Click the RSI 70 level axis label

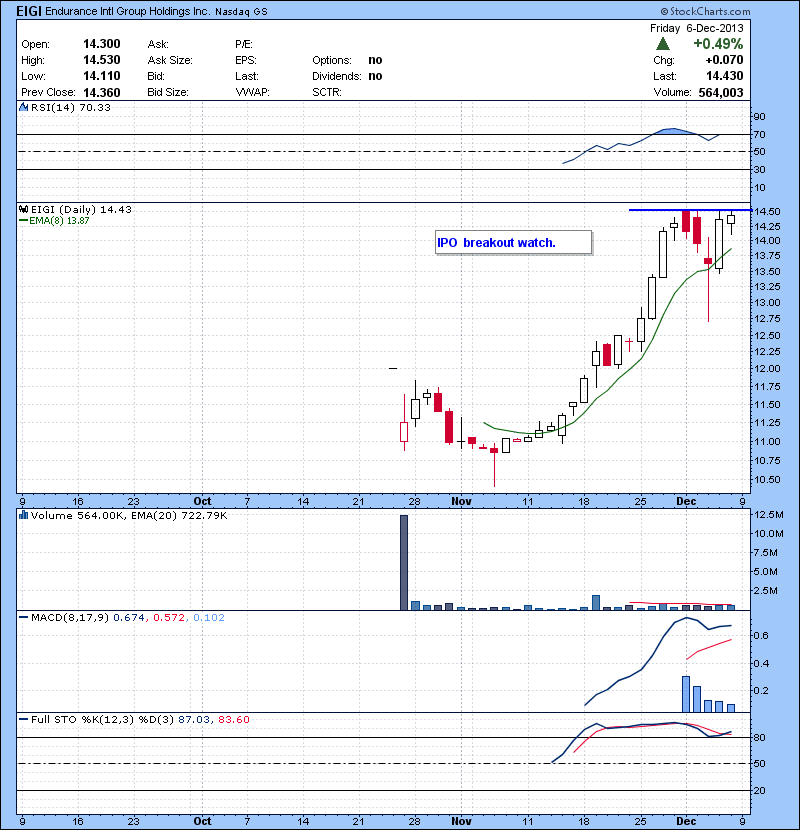pyautogui.click(x=759, y=134)
